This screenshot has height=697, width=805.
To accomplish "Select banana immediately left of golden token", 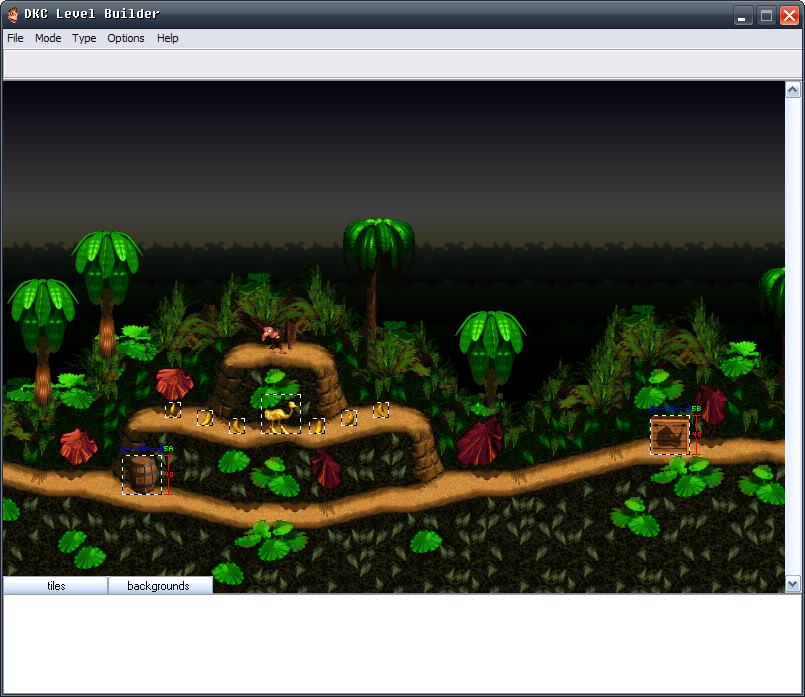I will (x=237, y=426).
